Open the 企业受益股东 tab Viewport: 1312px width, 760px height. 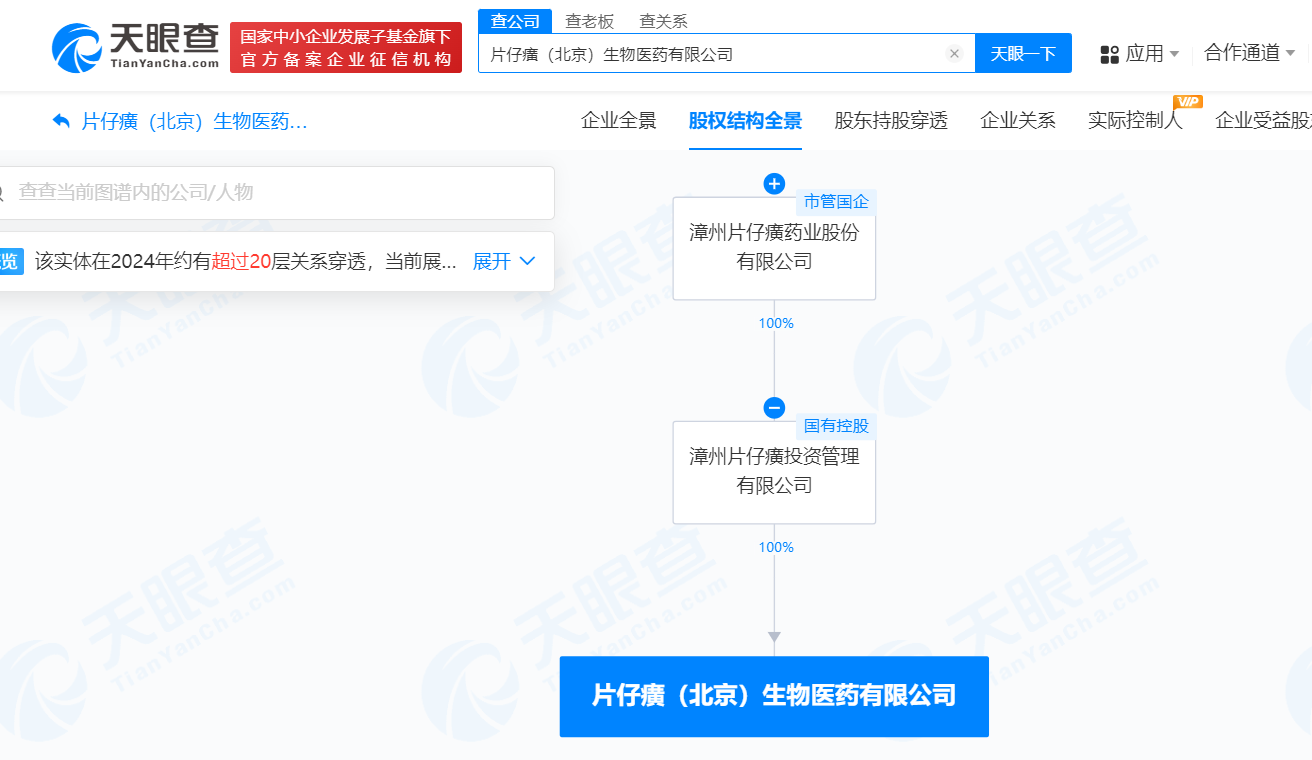[x=1263, y=121]
